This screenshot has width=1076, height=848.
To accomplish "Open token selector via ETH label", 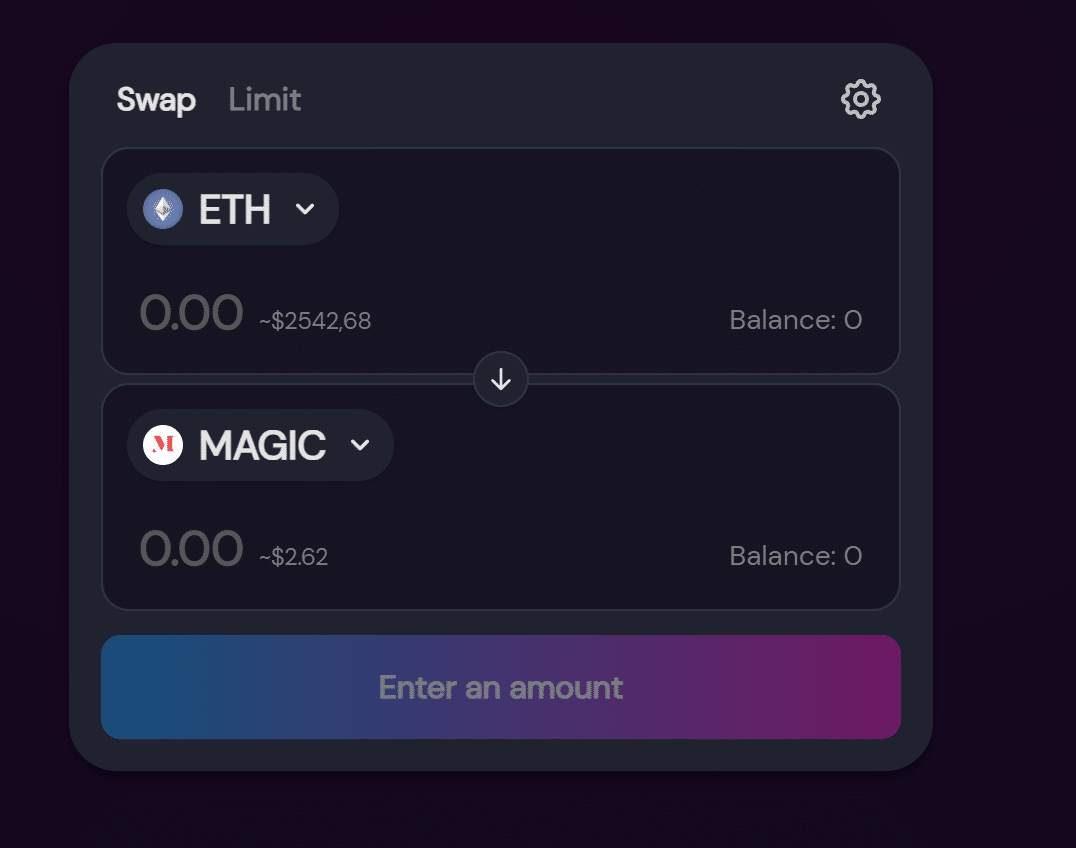I will pyautogui.click(x=235, y=209).
